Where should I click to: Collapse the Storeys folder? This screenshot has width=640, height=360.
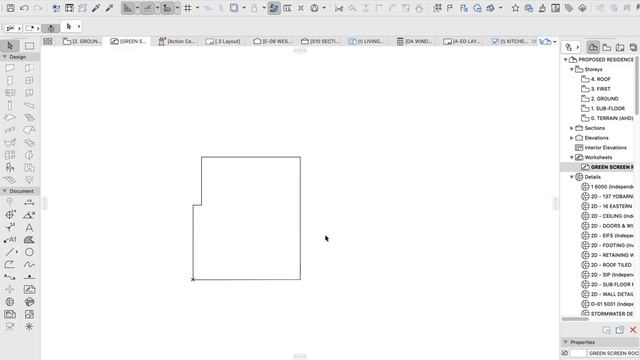[572, 69]
